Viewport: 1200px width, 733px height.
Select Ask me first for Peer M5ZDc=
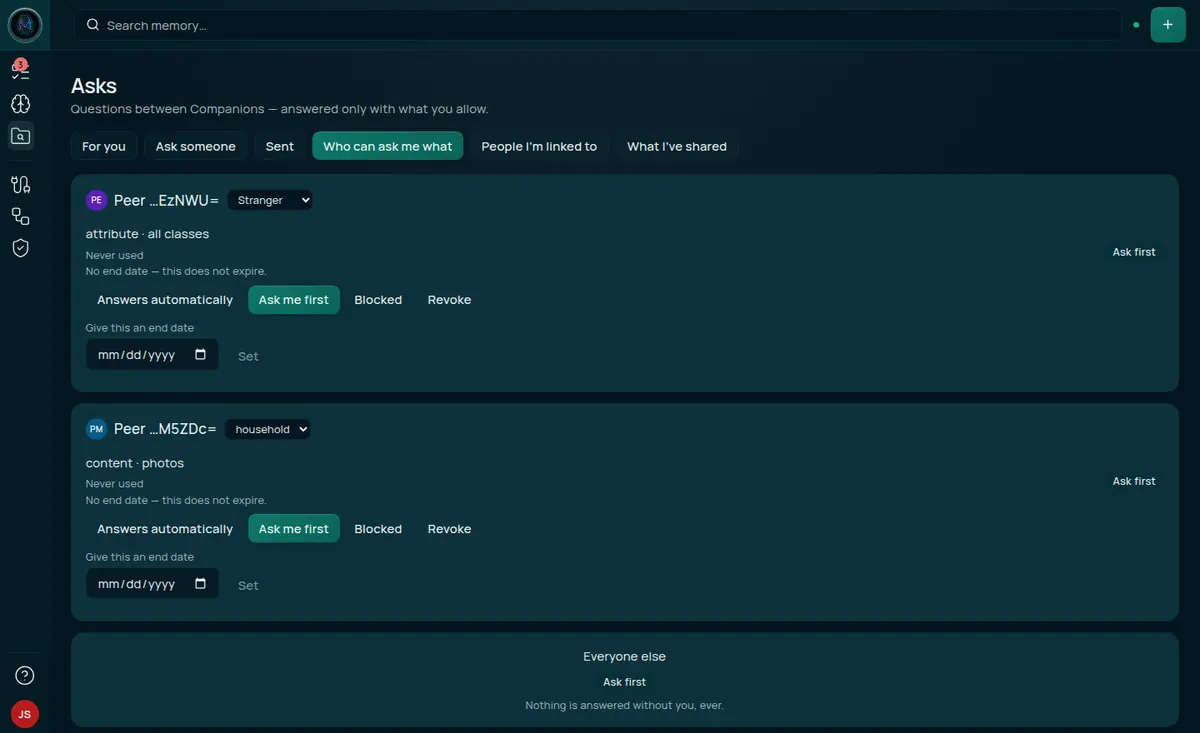(x=294, y=529)
